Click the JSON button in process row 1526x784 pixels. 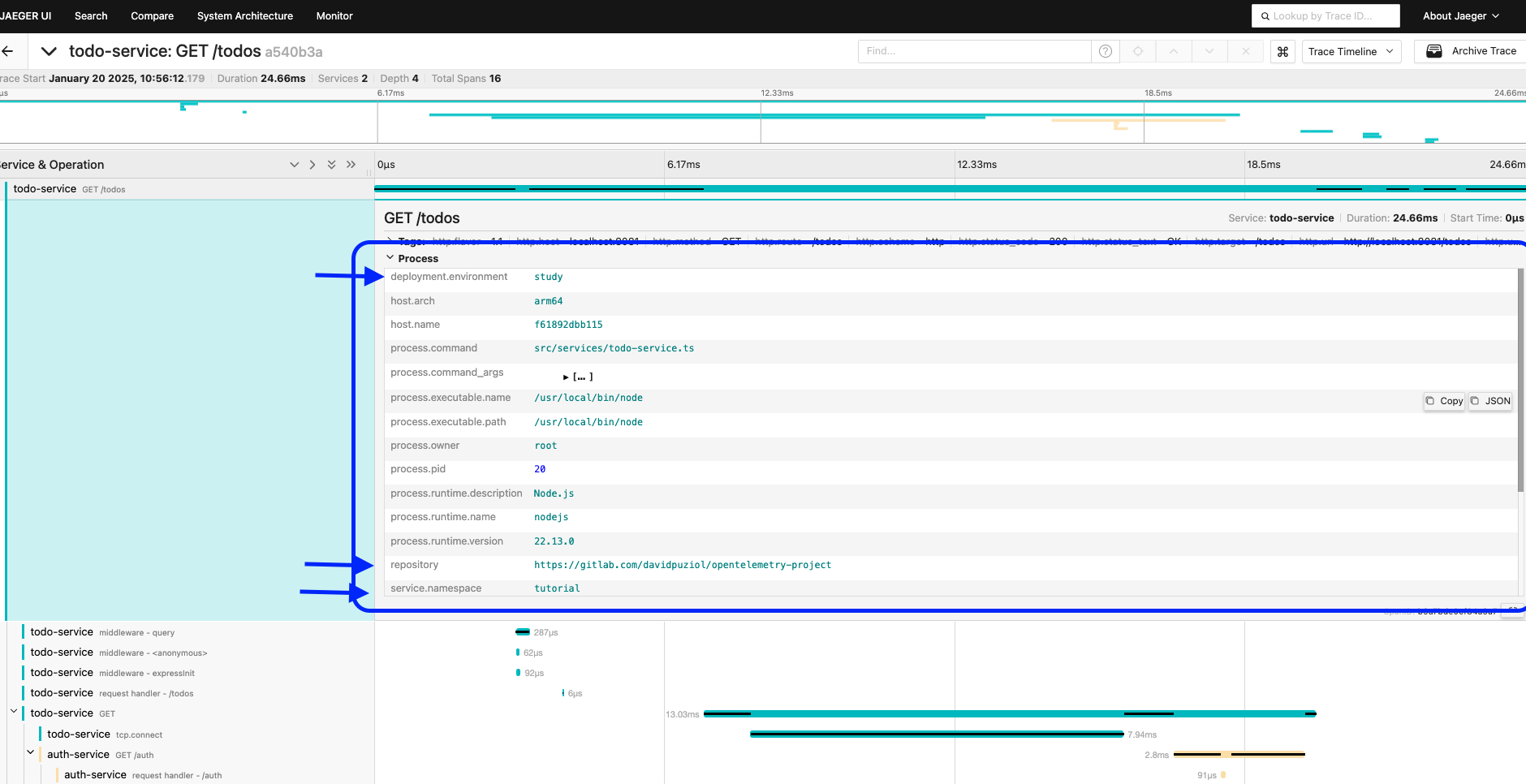pyautogui.click(x=1490, y=401)
